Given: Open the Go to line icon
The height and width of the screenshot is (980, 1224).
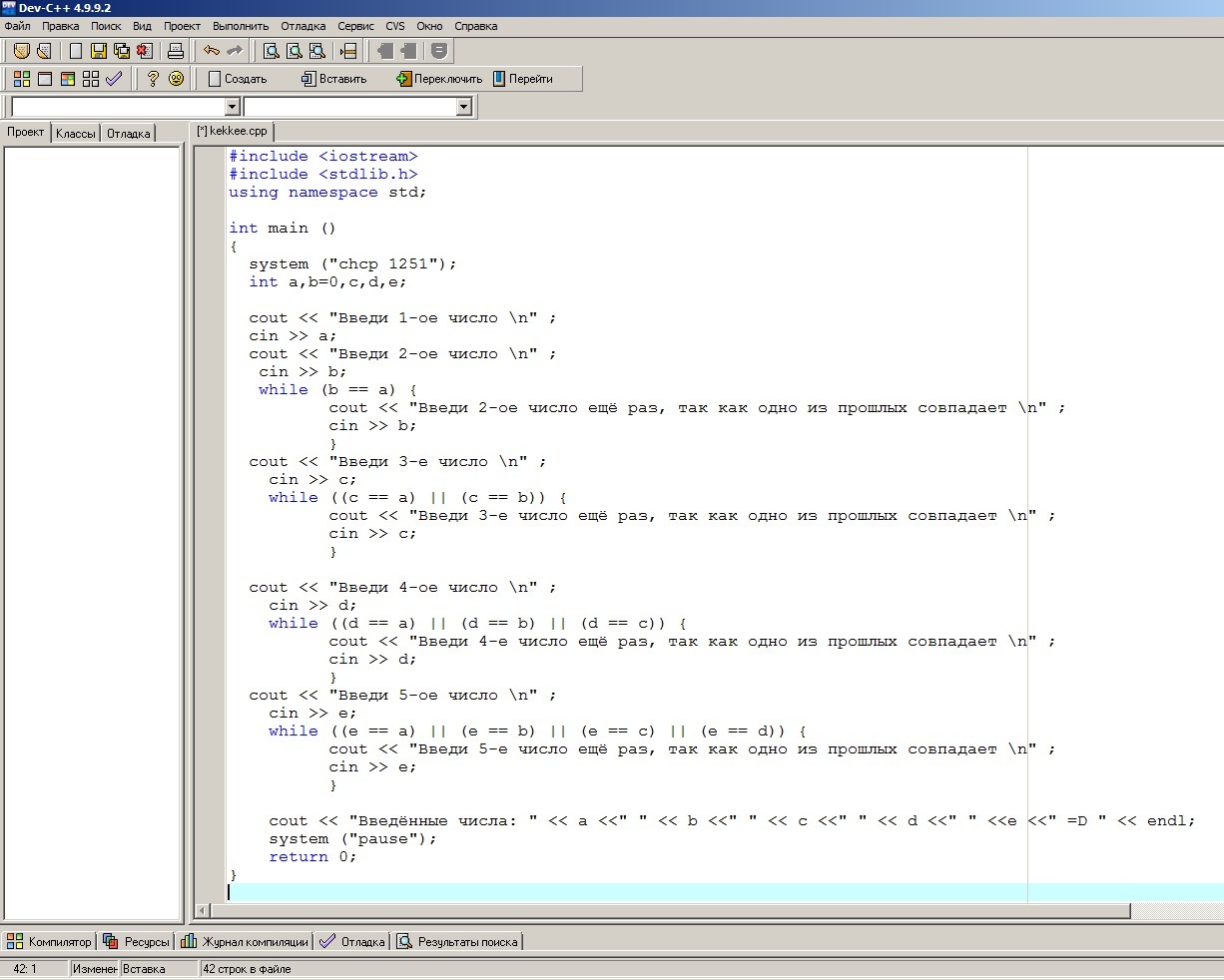Looking at the screenshot, I should pos(348,51).
